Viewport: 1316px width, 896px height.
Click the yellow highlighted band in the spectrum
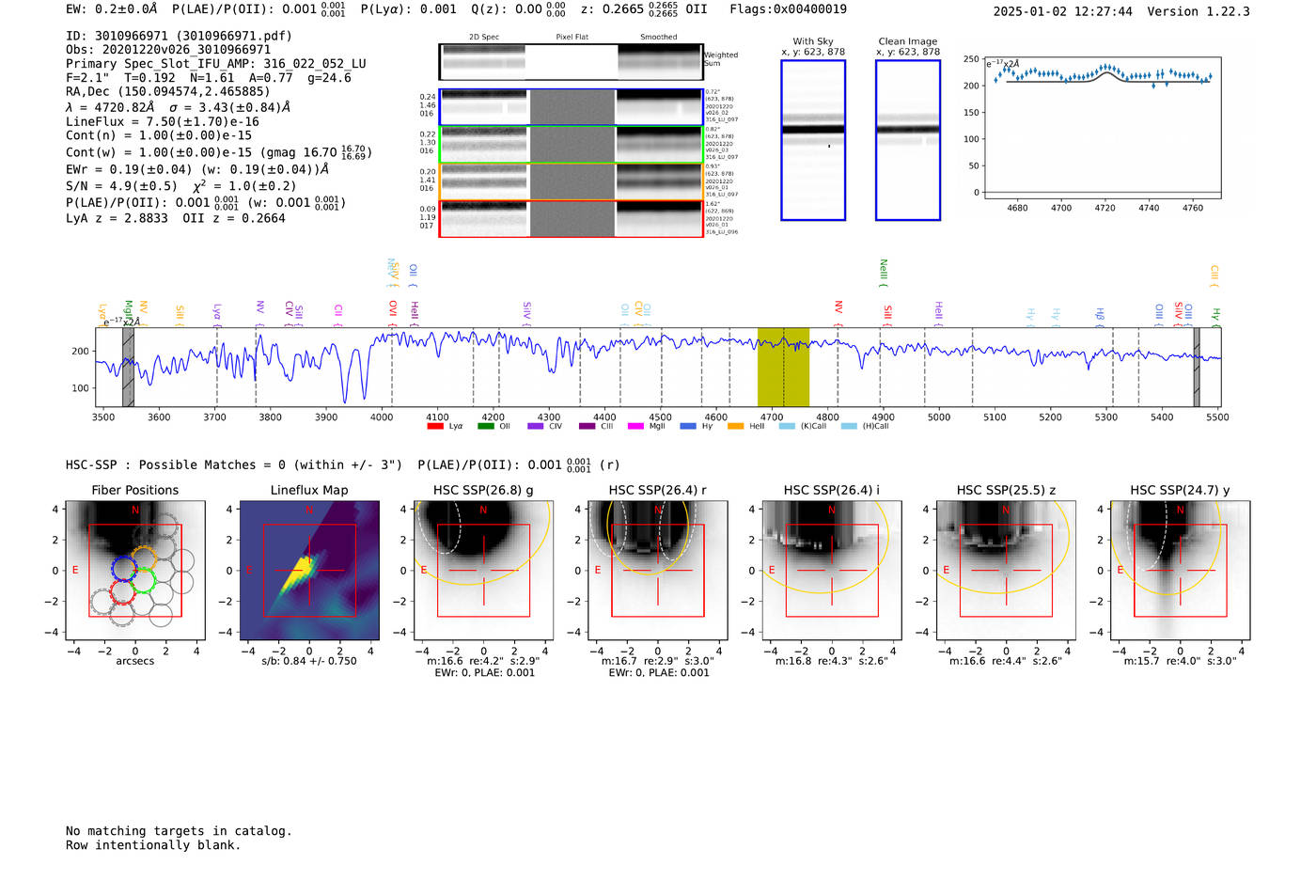point(783,368)
